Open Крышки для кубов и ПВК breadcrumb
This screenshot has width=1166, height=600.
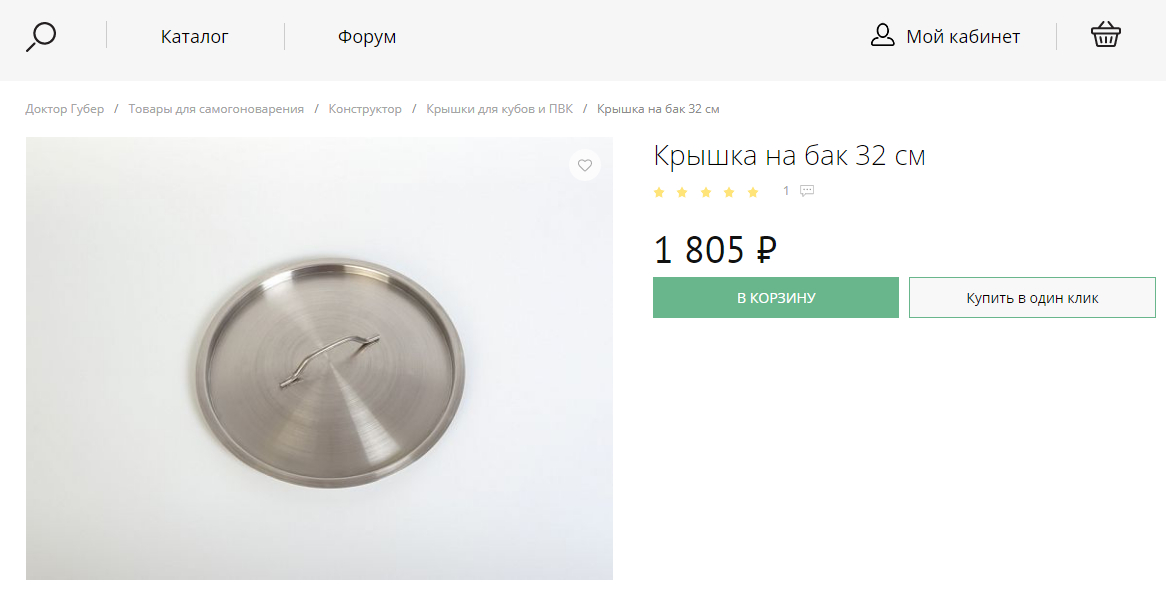point(500,109)
